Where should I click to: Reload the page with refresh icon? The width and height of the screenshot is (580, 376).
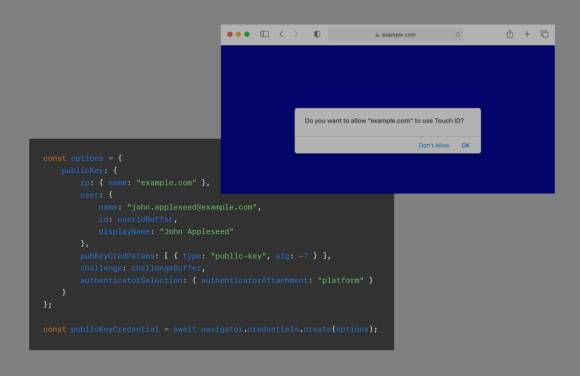(x=458, y=35)
